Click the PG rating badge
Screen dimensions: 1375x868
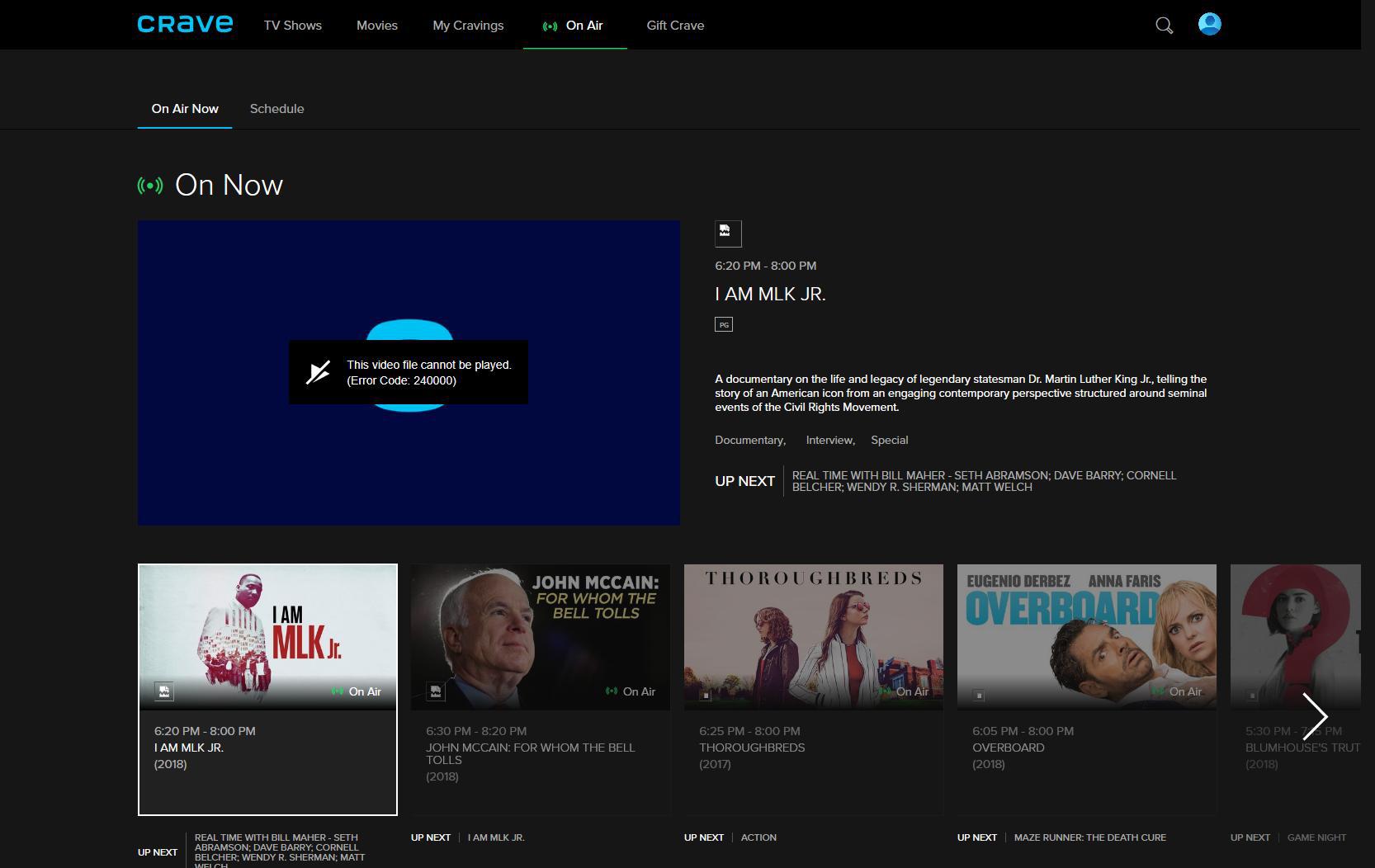[723, 323]
